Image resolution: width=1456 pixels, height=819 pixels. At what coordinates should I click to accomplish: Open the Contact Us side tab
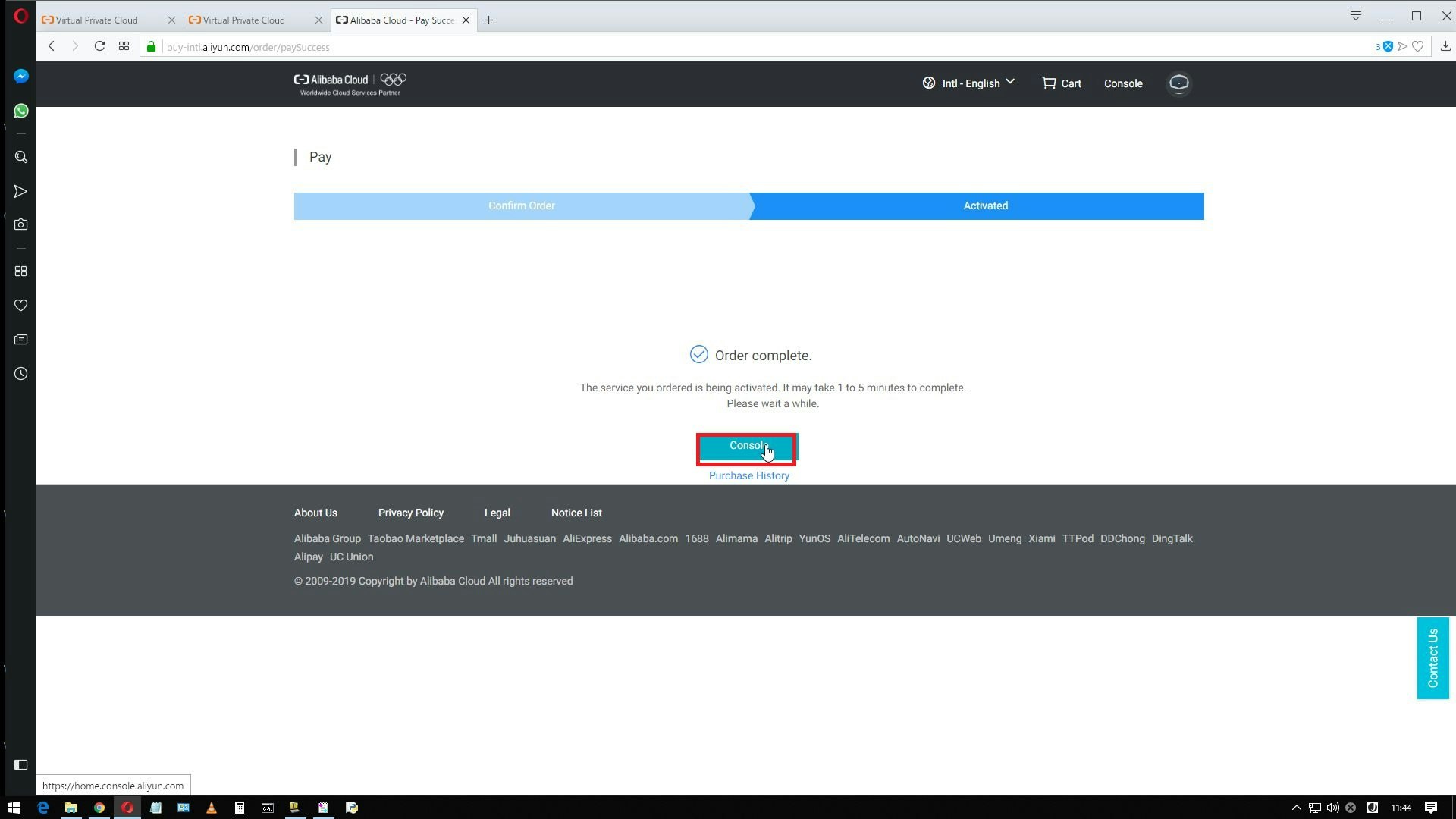click(1432, 658)
